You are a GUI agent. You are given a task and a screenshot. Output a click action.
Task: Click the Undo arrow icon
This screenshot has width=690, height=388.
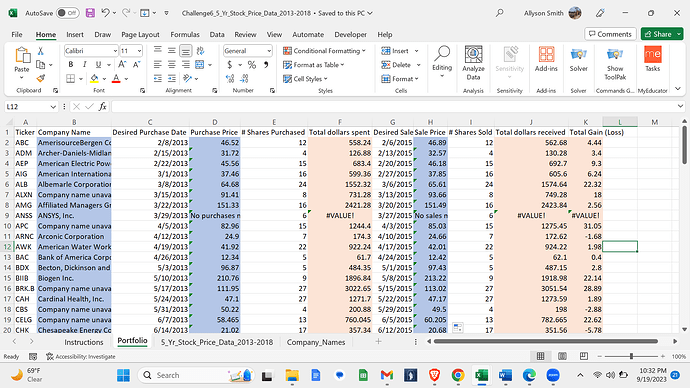pos(105,13)
